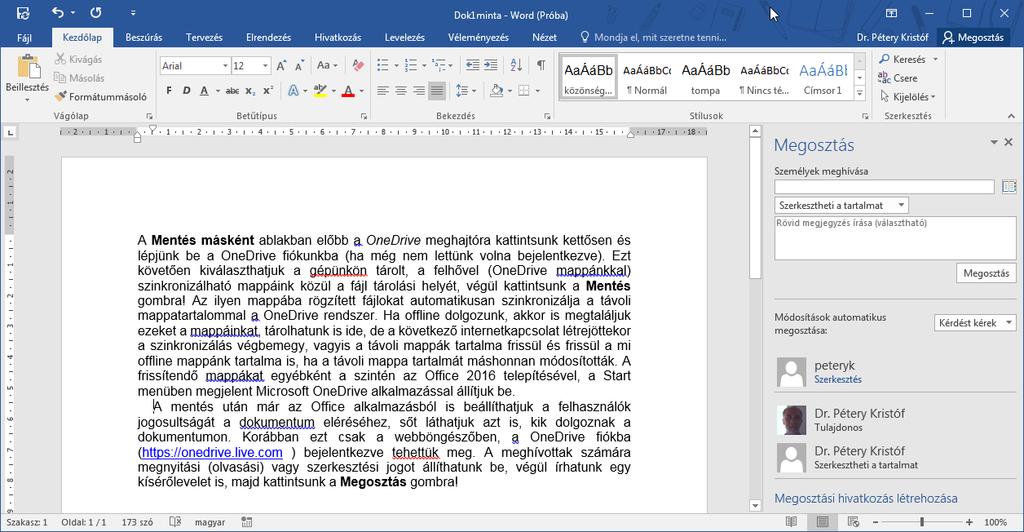1024x532 pixels.
Task: Click Megosztás button in the title area
Action: coord(973,38)
